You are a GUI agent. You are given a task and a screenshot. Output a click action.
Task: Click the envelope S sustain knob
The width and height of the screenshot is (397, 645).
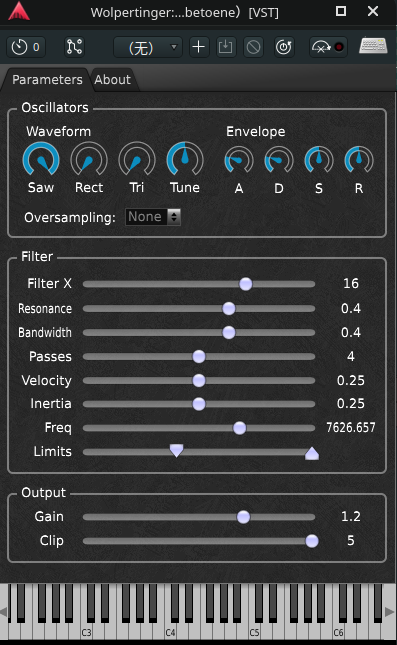pos(318,160)
